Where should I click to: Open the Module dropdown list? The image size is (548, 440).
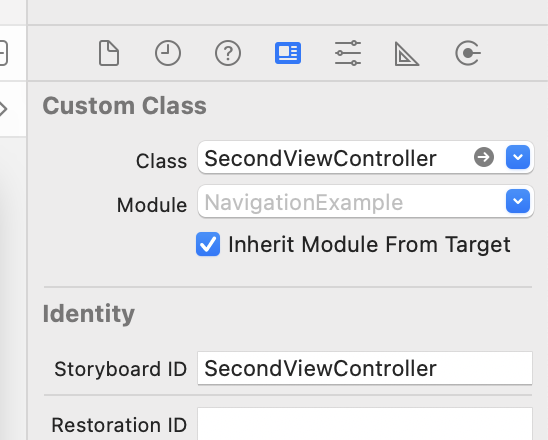[518, 201]
